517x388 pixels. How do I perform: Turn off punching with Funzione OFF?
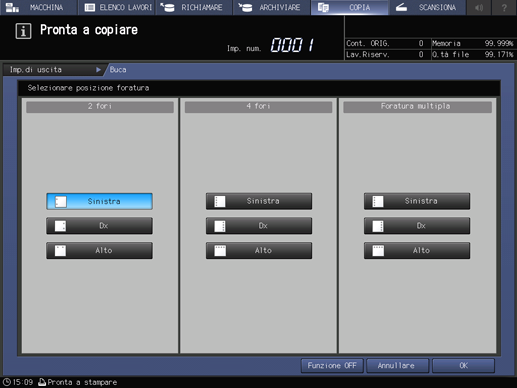pyautogui.click(x=332, y=366)
